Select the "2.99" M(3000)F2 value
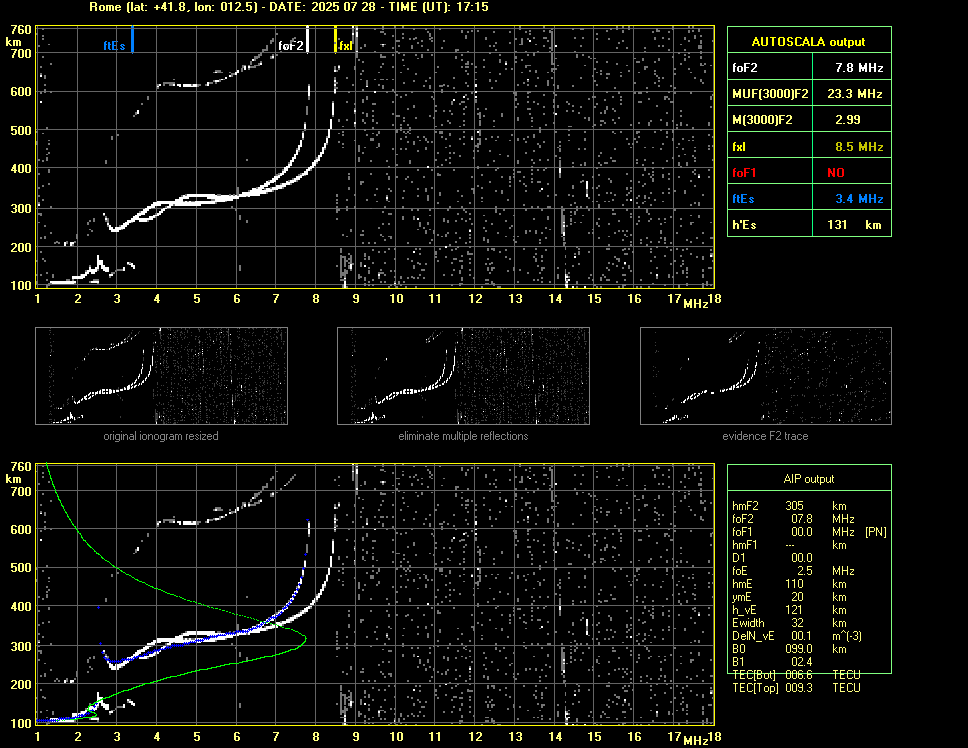968x748 pixels. click(847, 120)
